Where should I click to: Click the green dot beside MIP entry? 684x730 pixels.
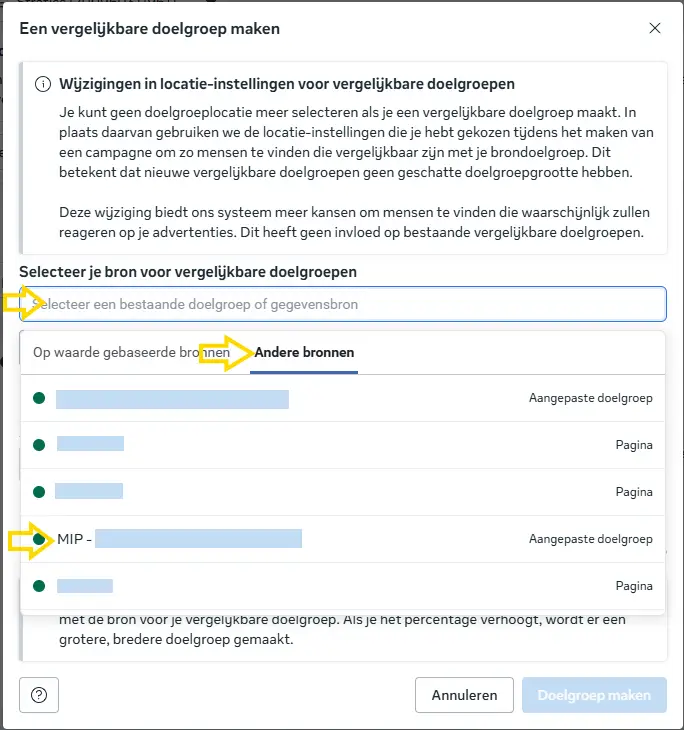point(39,539)
